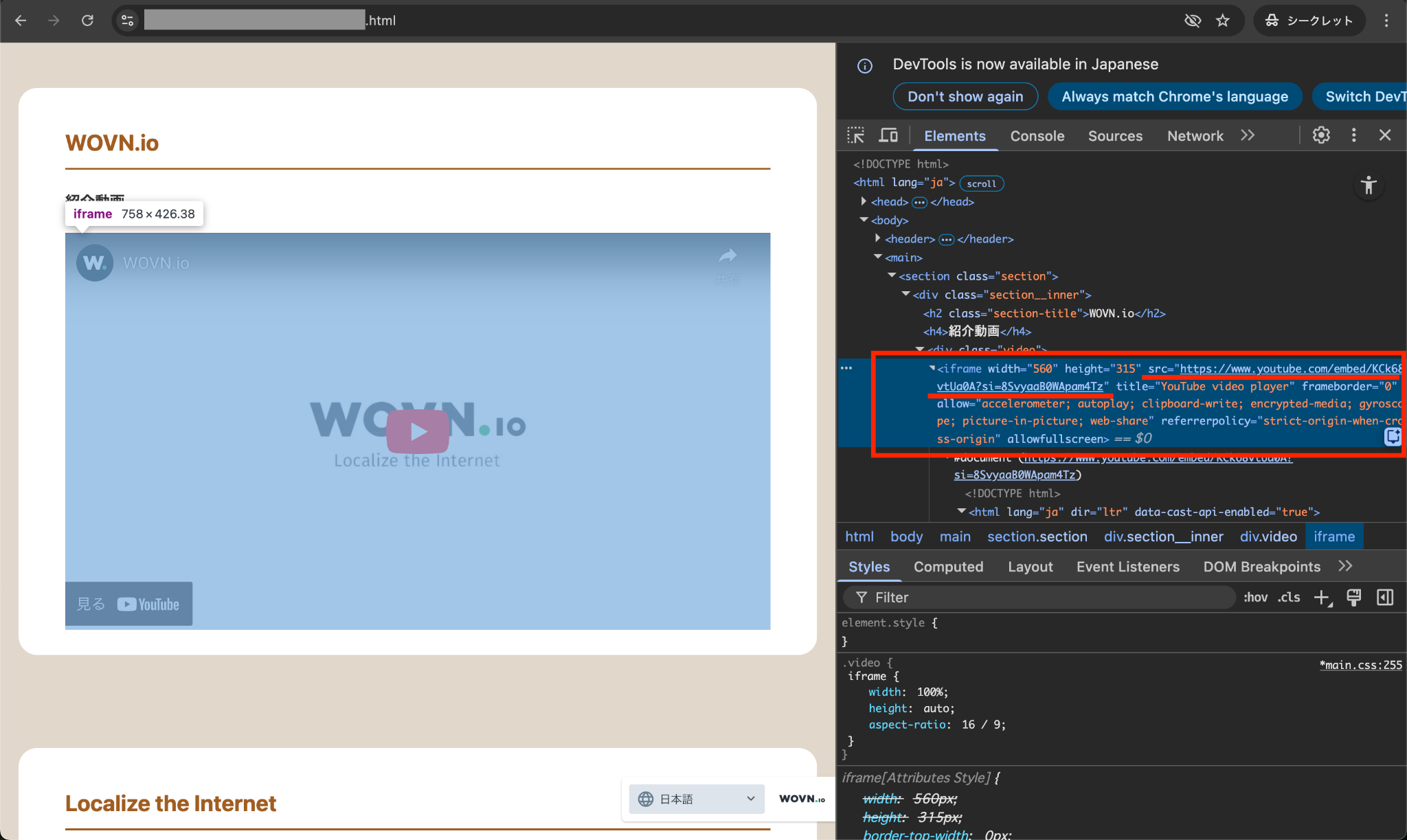Toggle the device toolbar icon
Image resolution: width=1407 pixels, height=840 pixels.
click(888, 135)
